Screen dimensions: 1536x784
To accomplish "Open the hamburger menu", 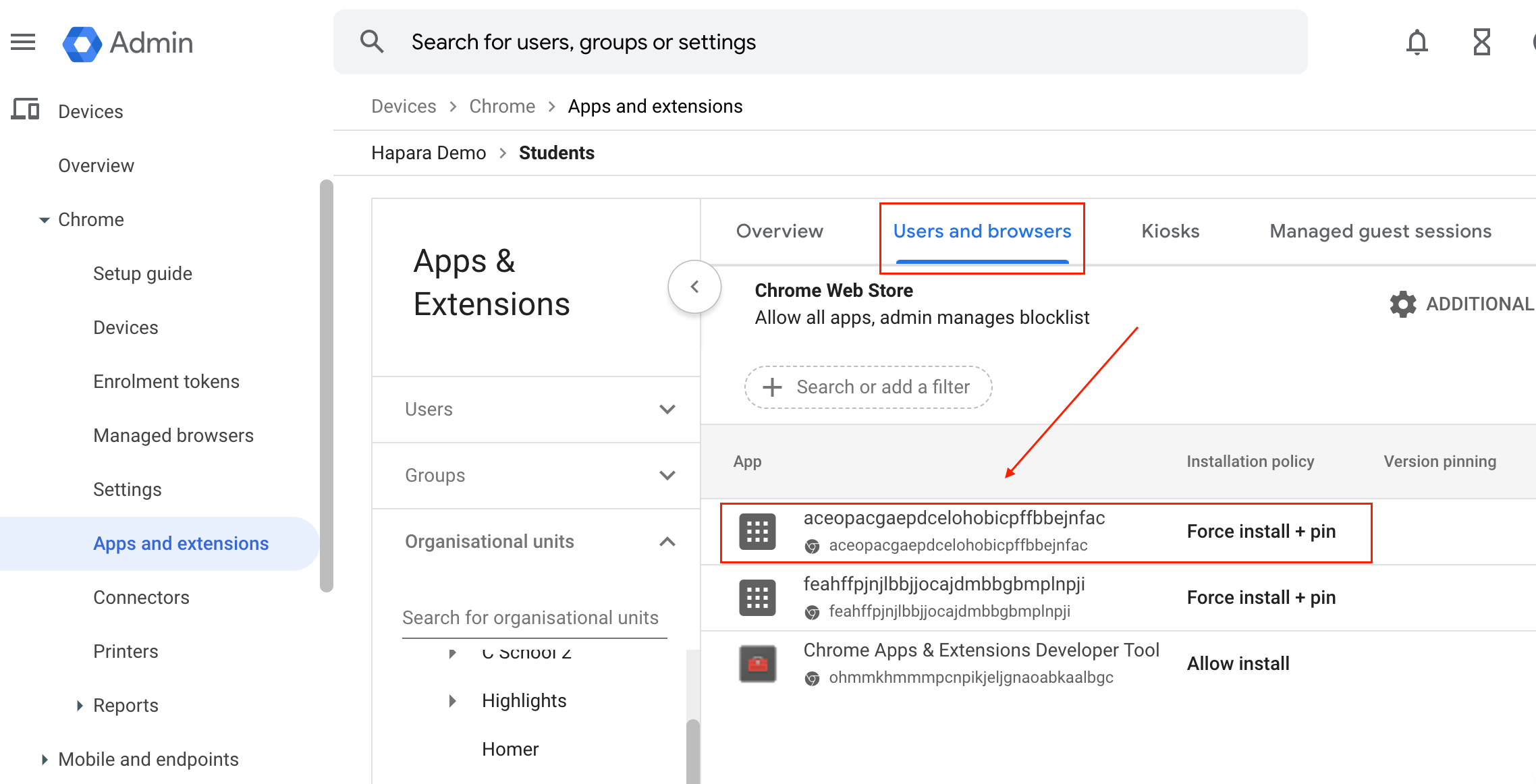I will pos(22,42).
